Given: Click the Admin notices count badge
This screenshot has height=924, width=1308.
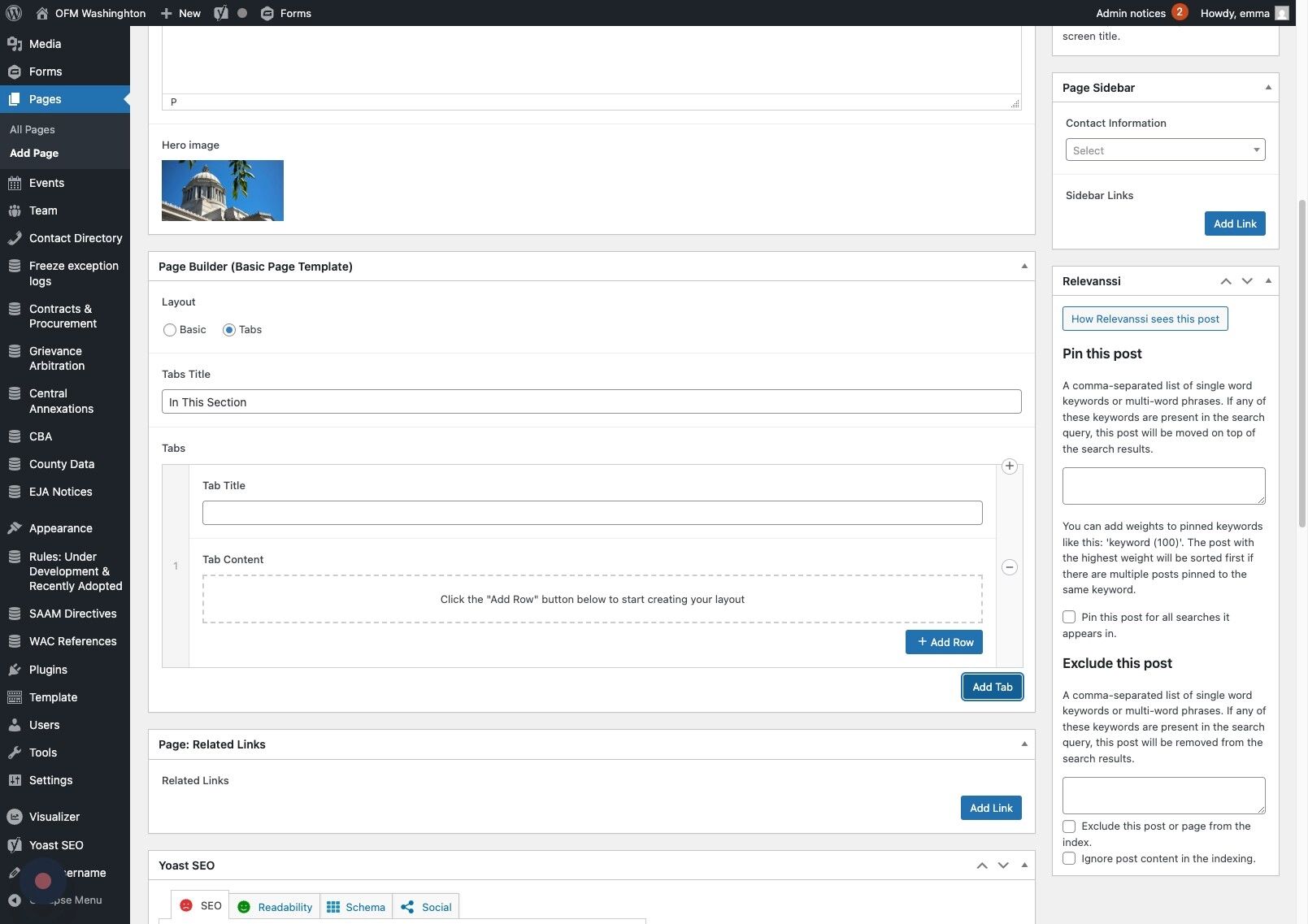Looking at the screenshot, I should (1180, 12).
